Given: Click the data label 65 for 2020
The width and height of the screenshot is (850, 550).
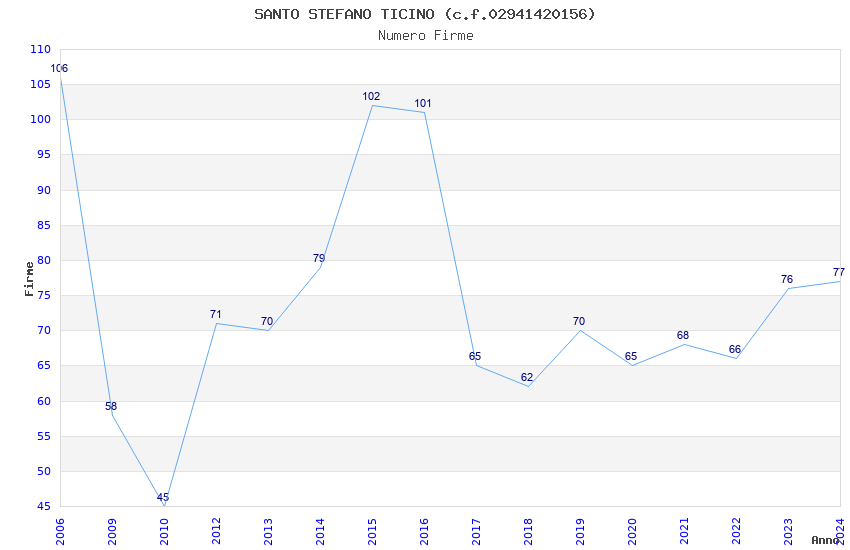Looking at the screenshot, I should 631,356.
